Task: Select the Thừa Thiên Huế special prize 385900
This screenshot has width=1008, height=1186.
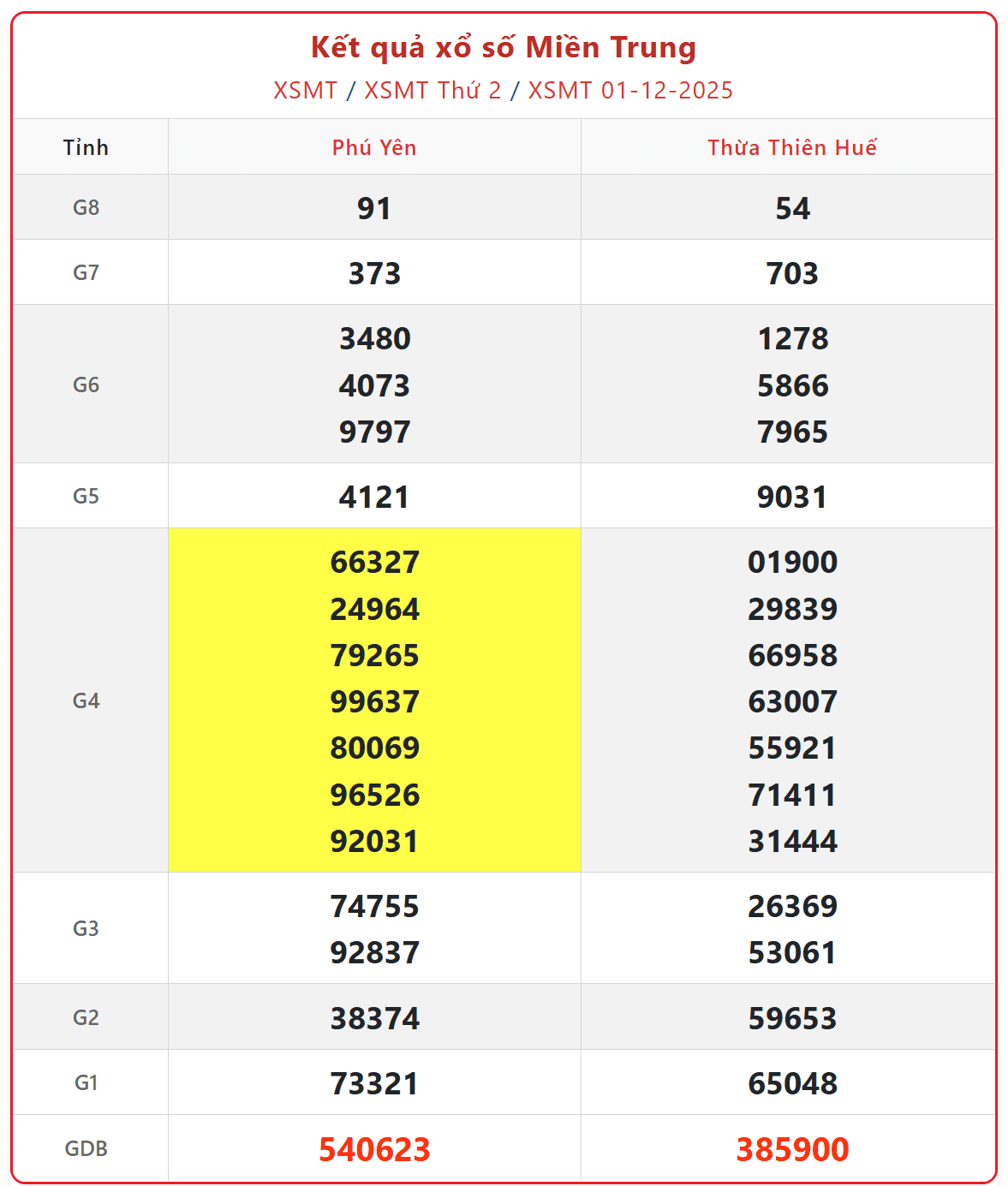Action: click(792, 1149)
